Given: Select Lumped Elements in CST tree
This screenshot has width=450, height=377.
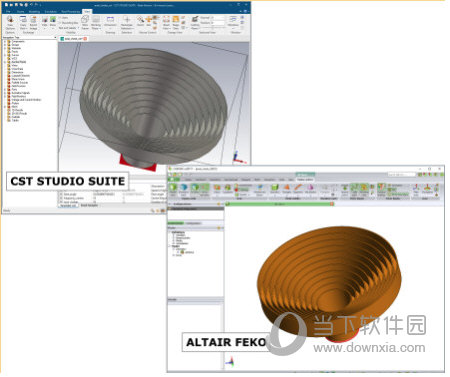Looking at the screenshot, I should click(21, 76).
